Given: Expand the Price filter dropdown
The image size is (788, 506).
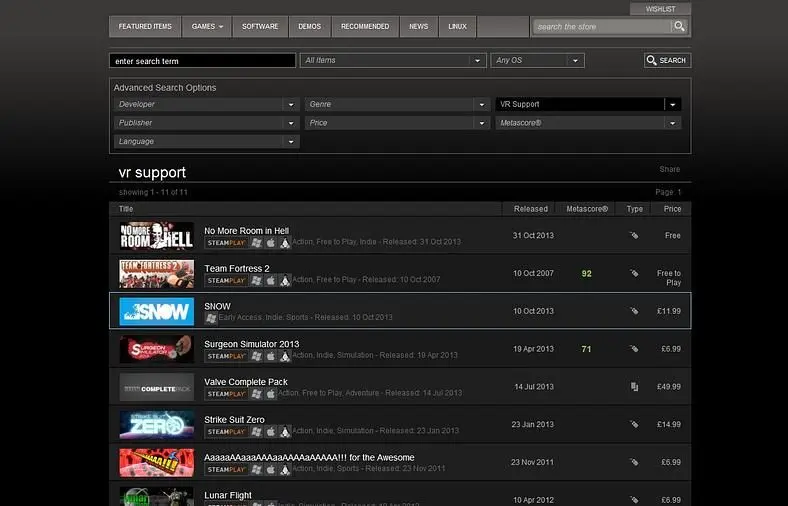Looking at the screenshot, I should [397, 123].
